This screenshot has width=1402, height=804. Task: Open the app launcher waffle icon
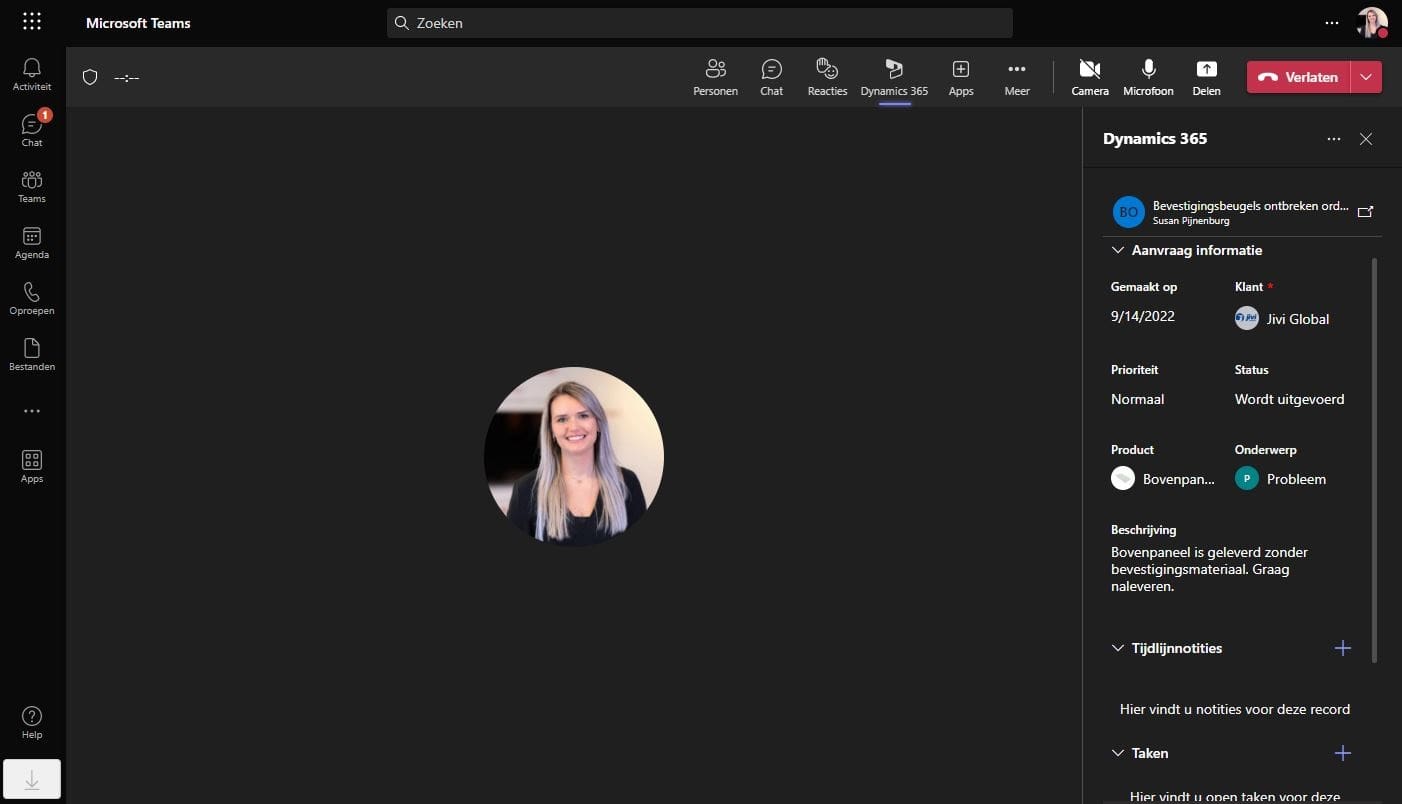[x=32, y=22]
